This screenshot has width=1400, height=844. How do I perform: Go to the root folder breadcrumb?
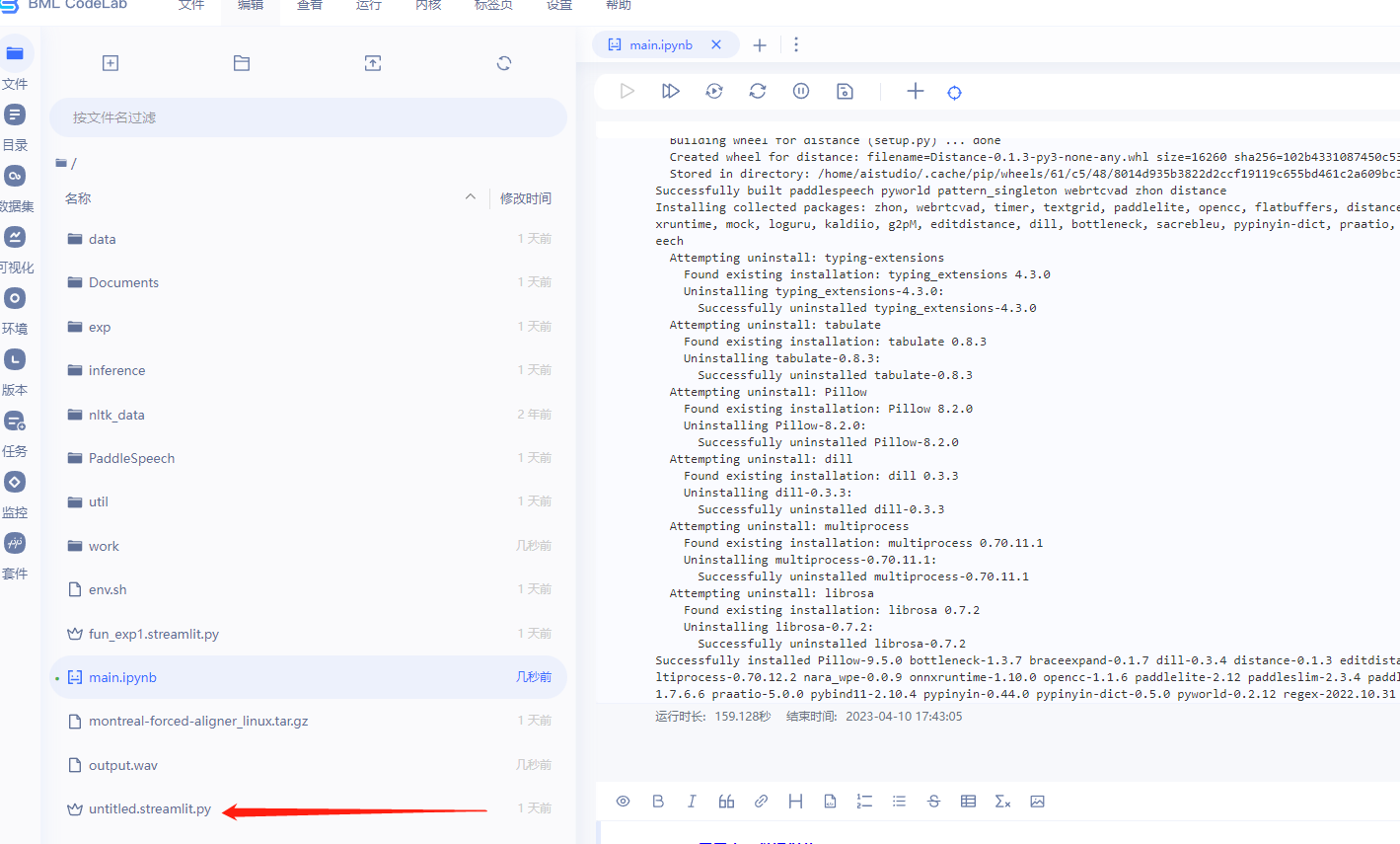pos(66,163)
